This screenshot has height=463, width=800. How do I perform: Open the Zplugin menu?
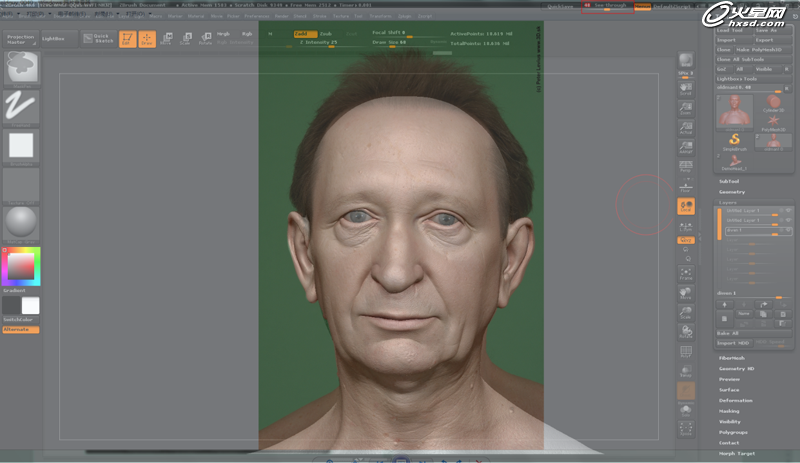(x=405, y=16)
